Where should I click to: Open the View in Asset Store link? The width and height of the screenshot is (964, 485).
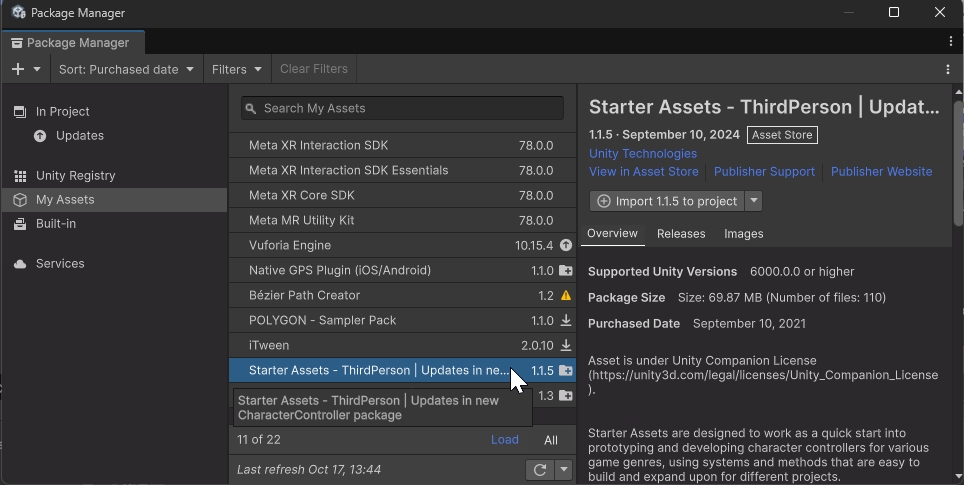click(643, 172)
